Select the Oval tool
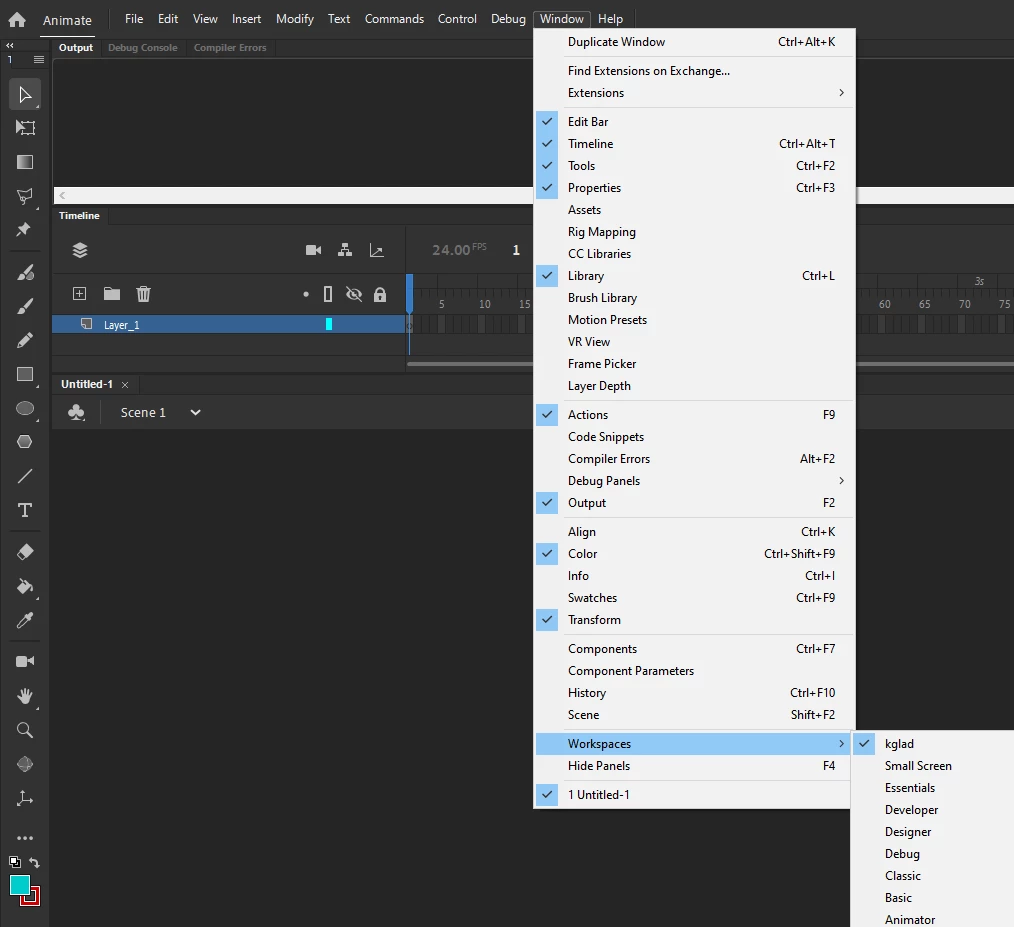 tap(25, 408)
